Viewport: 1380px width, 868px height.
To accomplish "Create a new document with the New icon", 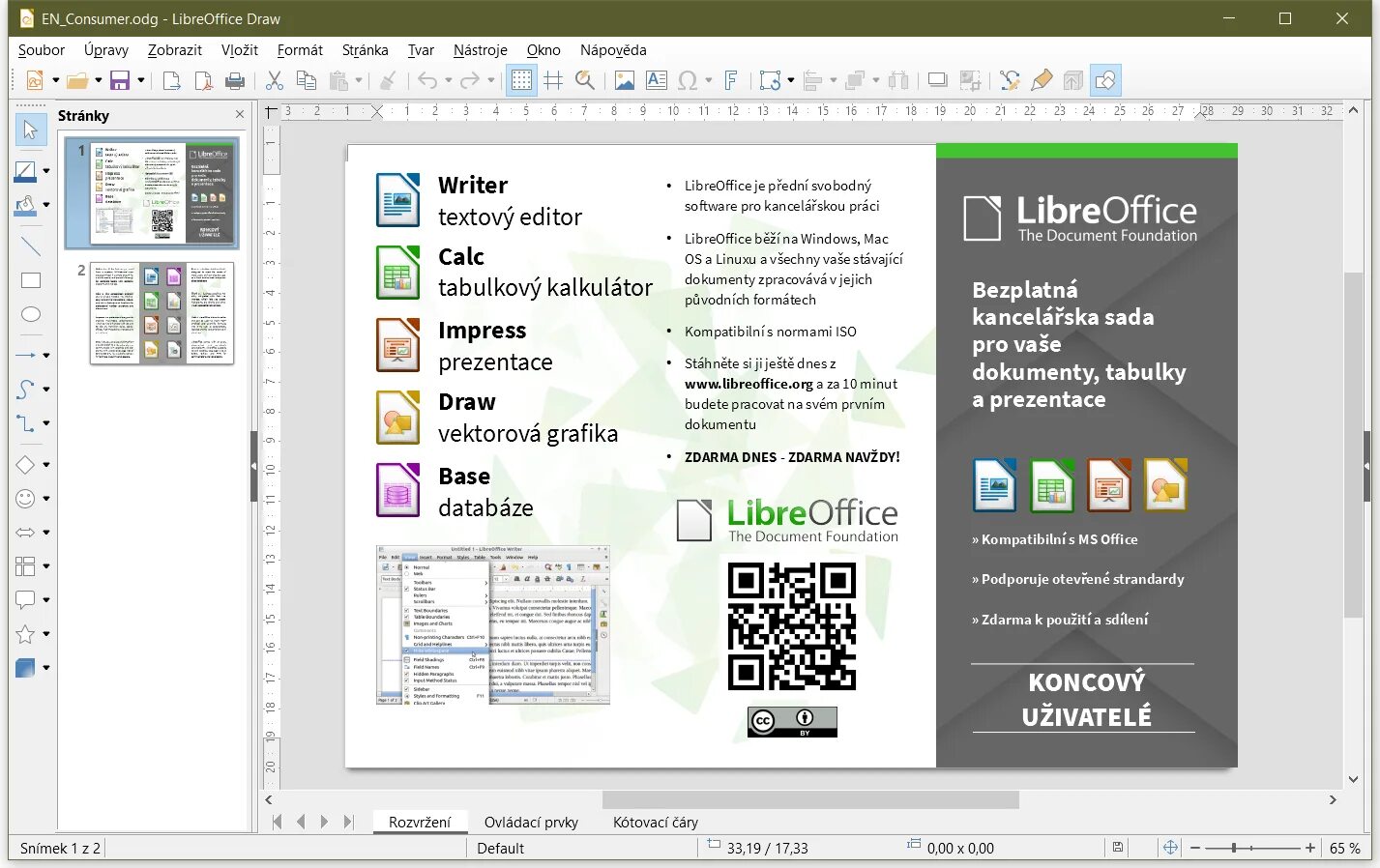I will (34, 81).
